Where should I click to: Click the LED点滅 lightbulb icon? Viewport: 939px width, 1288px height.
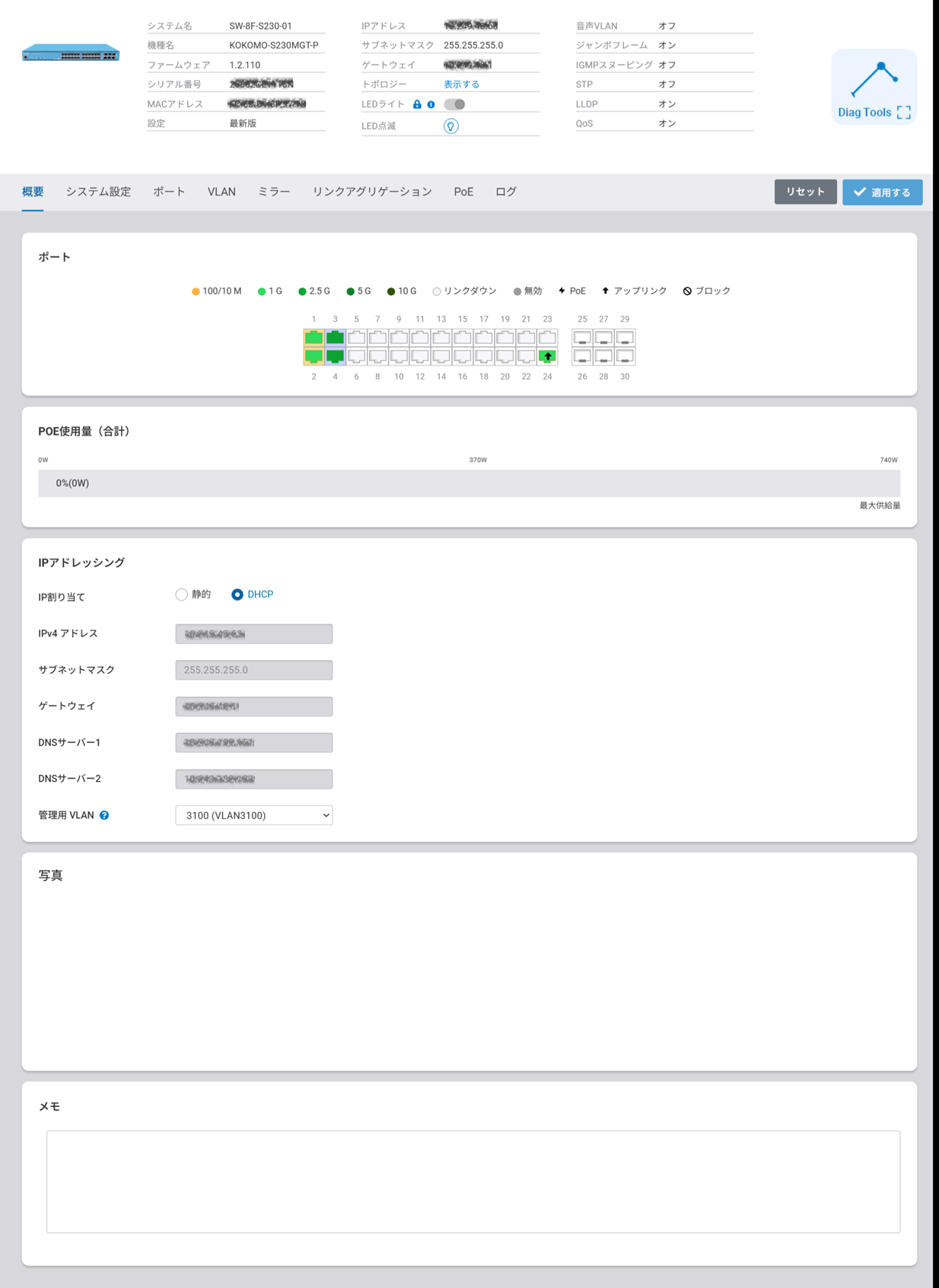tap(451, 126)
